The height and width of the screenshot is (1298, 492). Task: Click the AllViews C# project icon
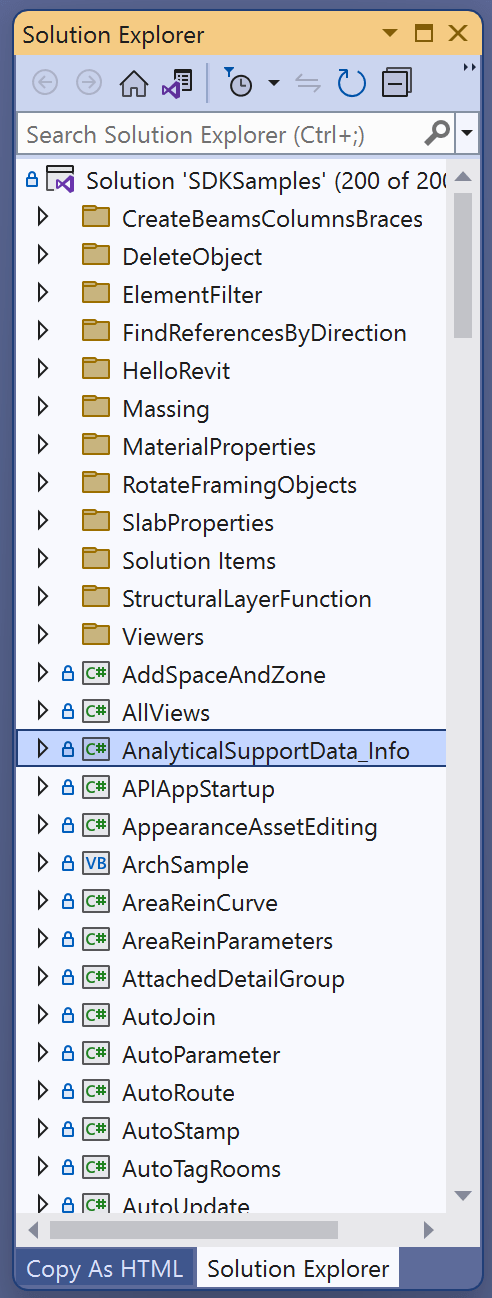point(96,712)
